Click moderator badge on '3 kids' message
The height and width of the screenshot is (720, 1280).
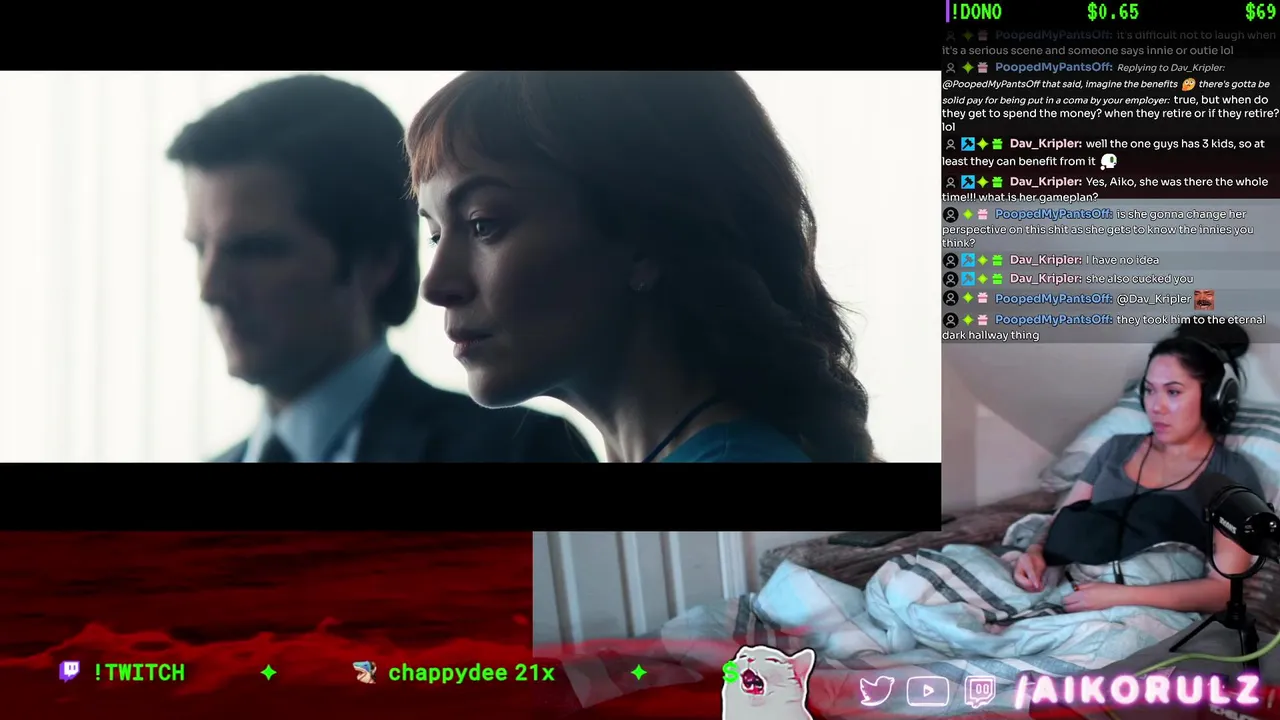pyautogui.click(x=967, y=144)
